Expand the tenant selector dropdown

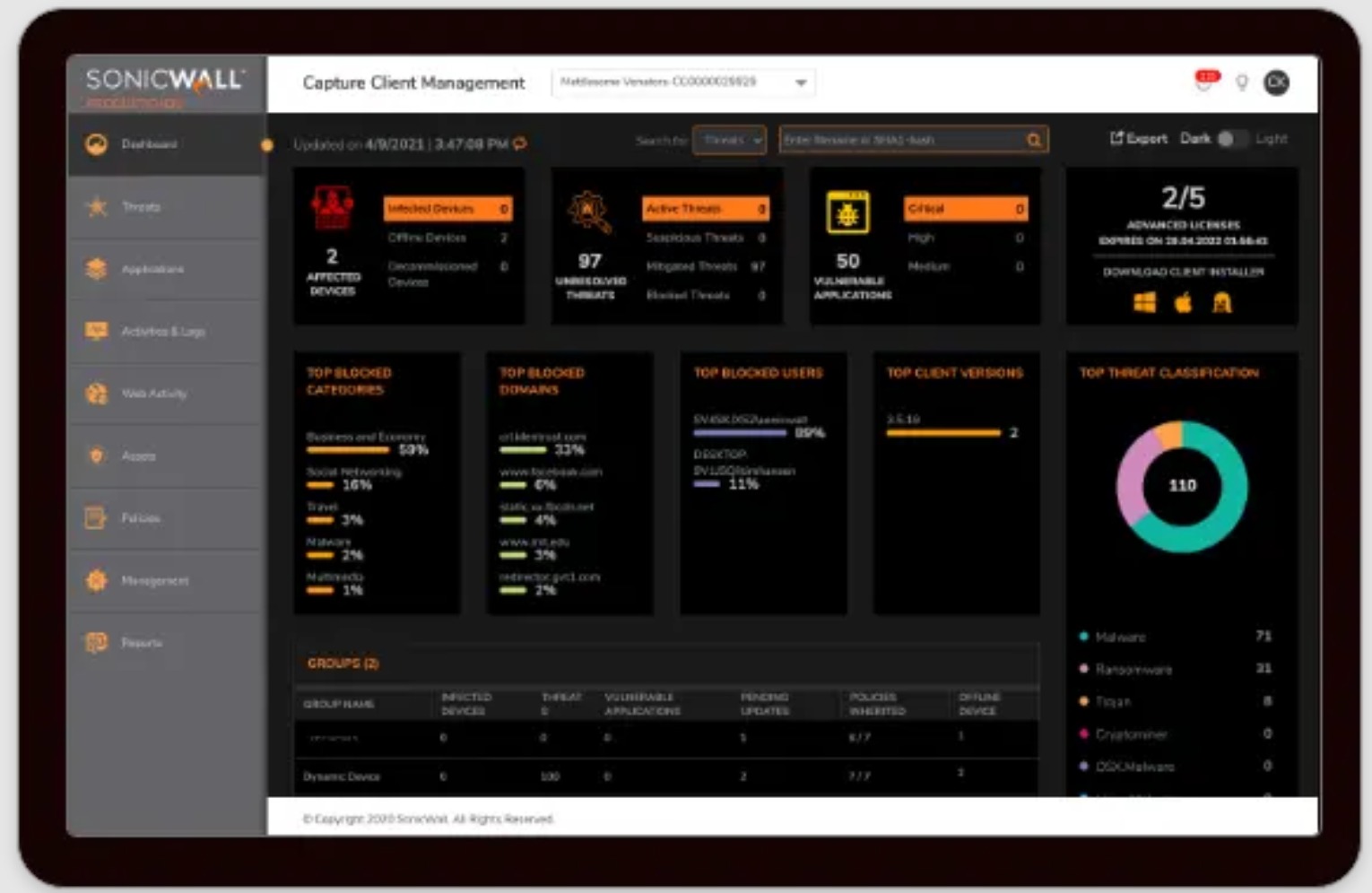pos(800,82)
